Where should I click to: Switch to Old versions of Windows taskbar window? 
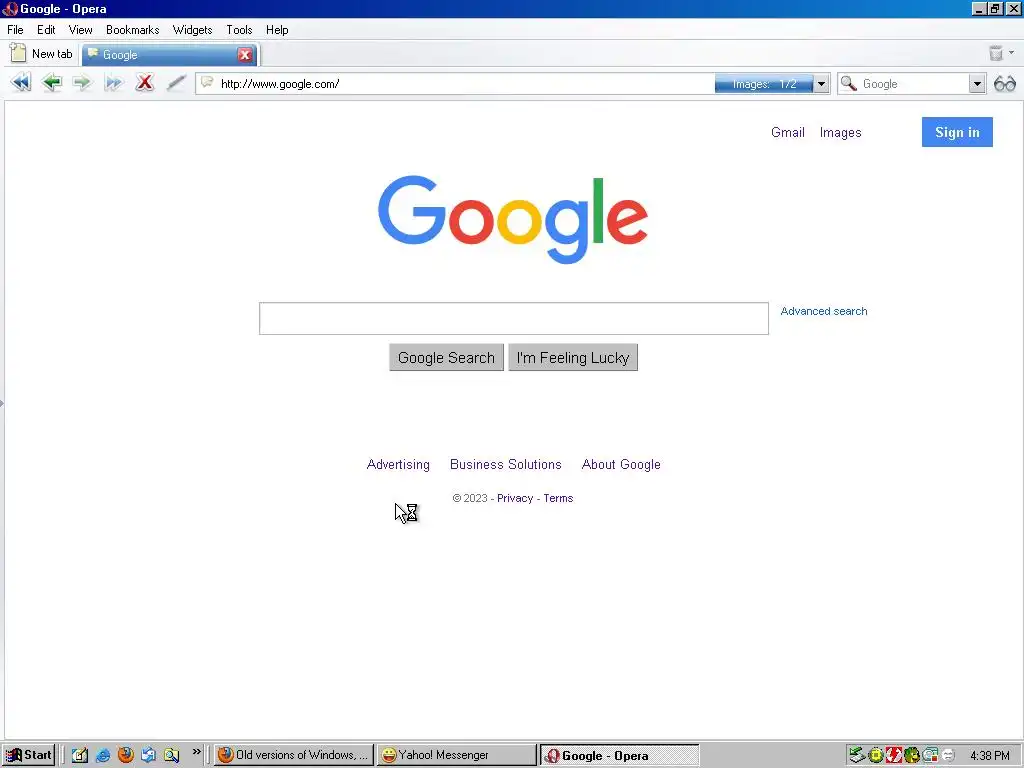(x=294, y=755)
